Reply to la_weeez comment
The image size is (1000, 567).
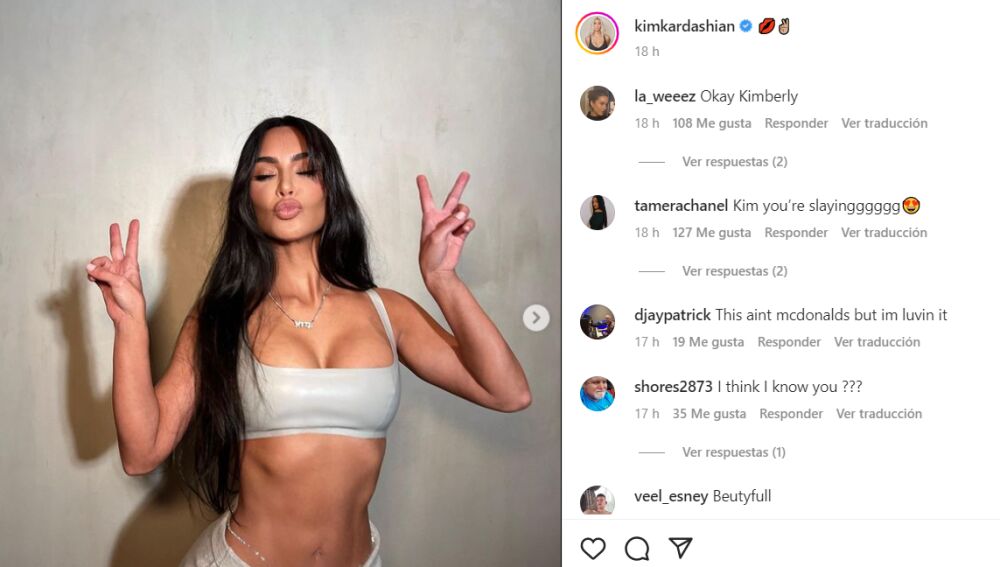[796, 123]
